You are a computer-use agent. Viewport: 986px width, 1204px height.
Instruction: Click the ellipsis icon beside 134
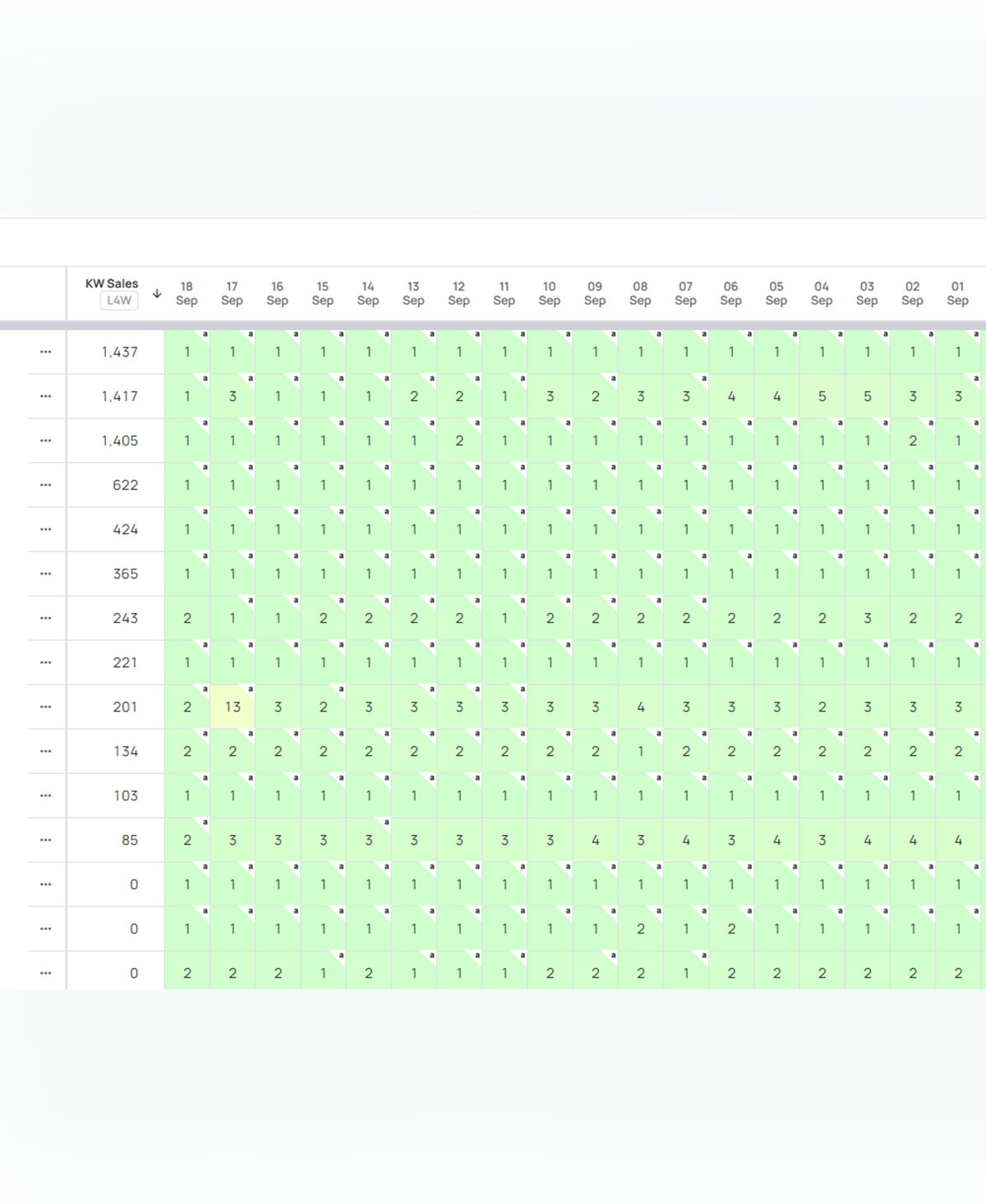coord(45,751)
